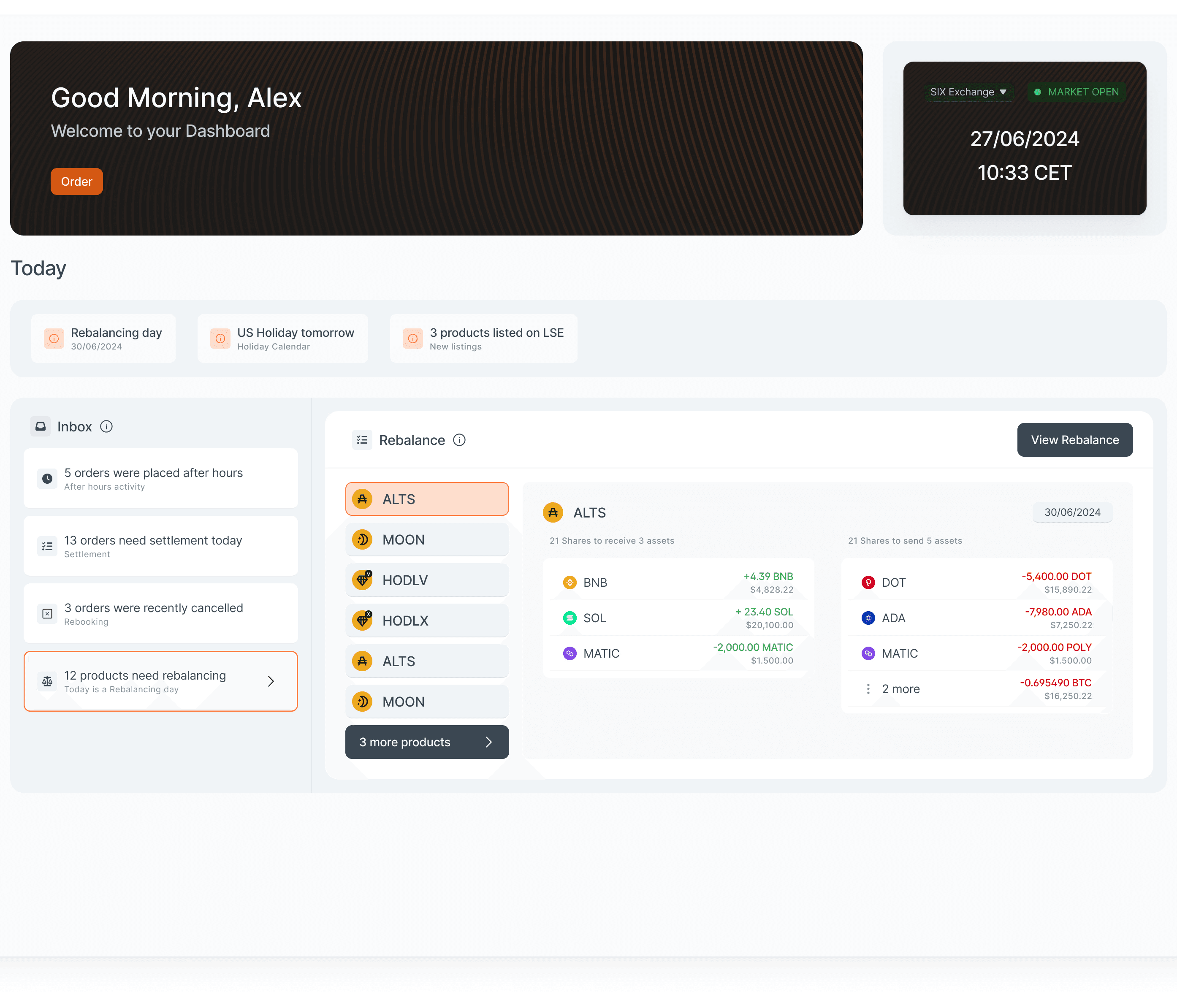1177x1008 pixels.
Task: Select the first MOON product tab
Action: [427, 539]
